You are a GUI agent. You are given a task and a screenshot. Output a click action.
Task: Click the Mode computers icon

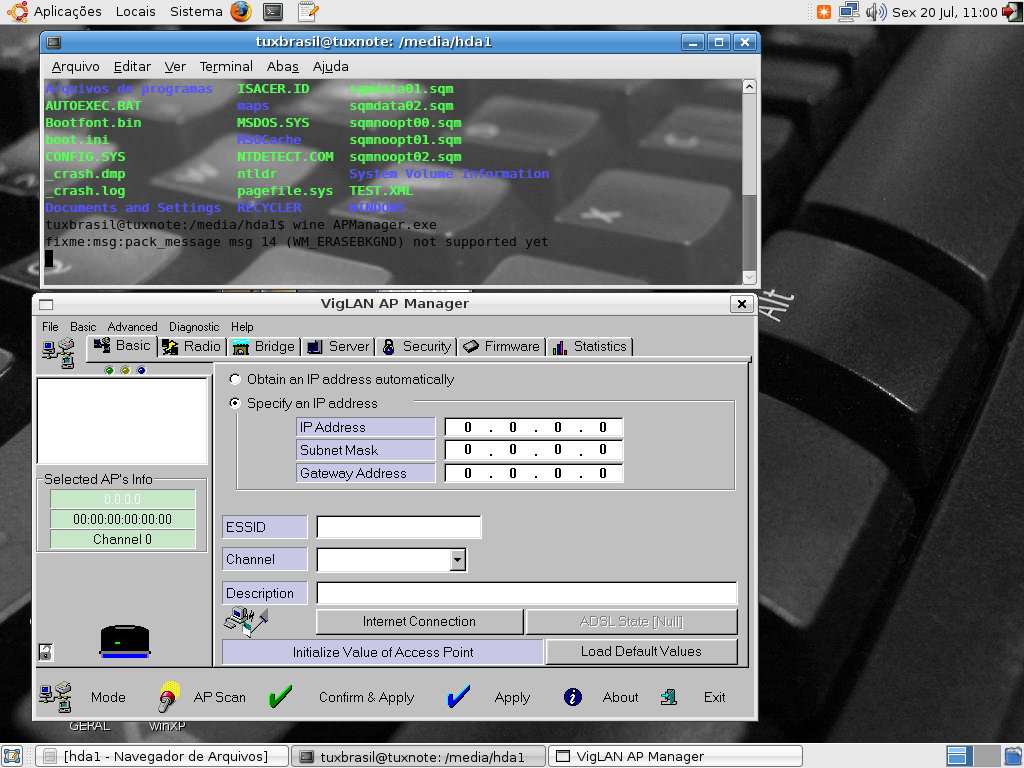pos(56,697)
